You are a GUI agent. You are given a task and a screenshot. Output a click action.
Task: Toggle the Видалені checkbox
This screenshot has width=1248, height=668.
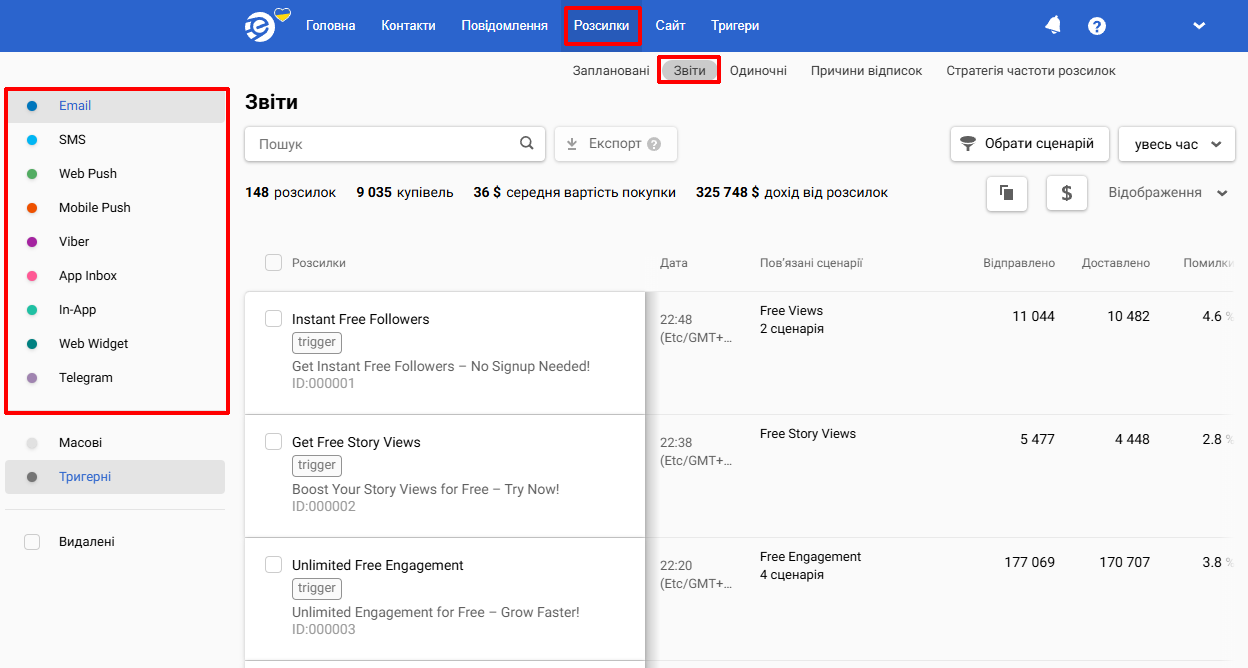point(32,542)
